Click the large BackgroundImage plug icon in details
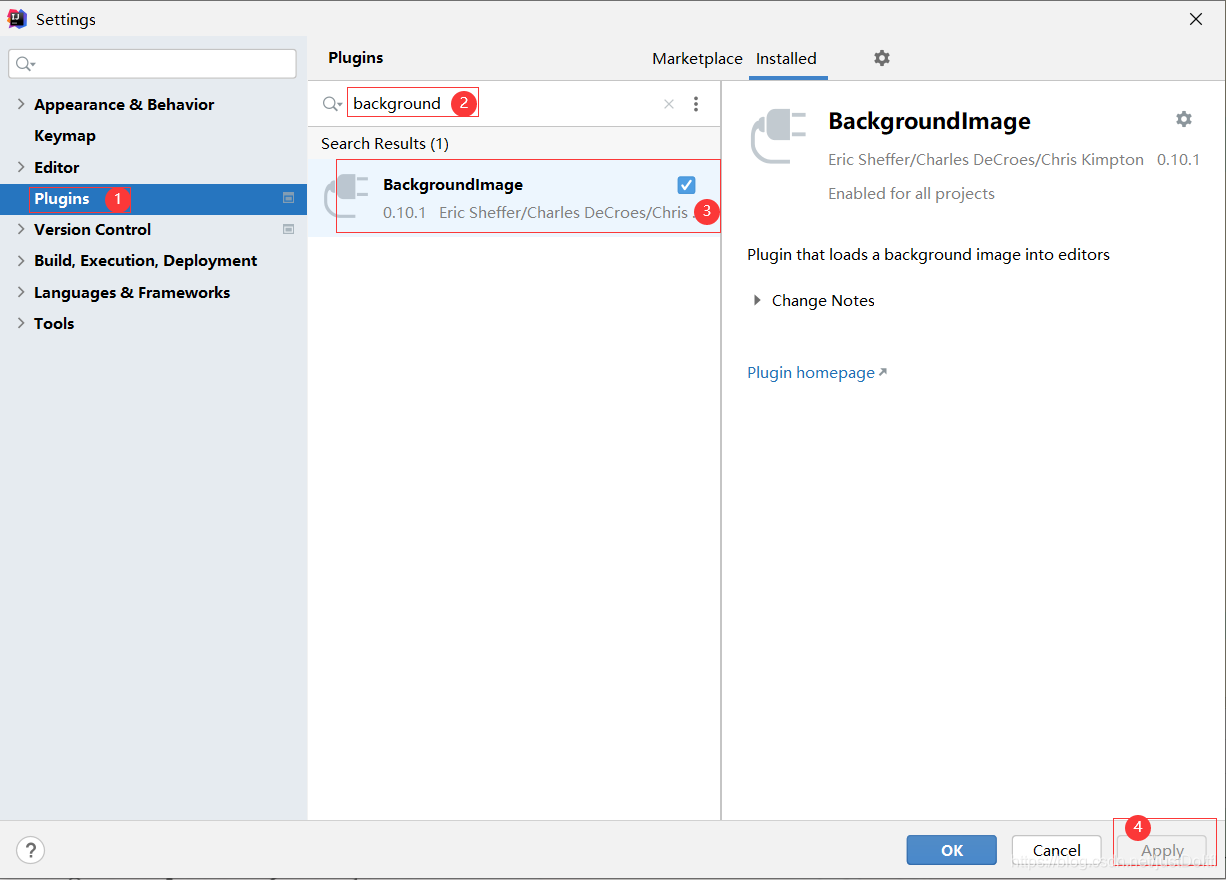 click(778, 137)
